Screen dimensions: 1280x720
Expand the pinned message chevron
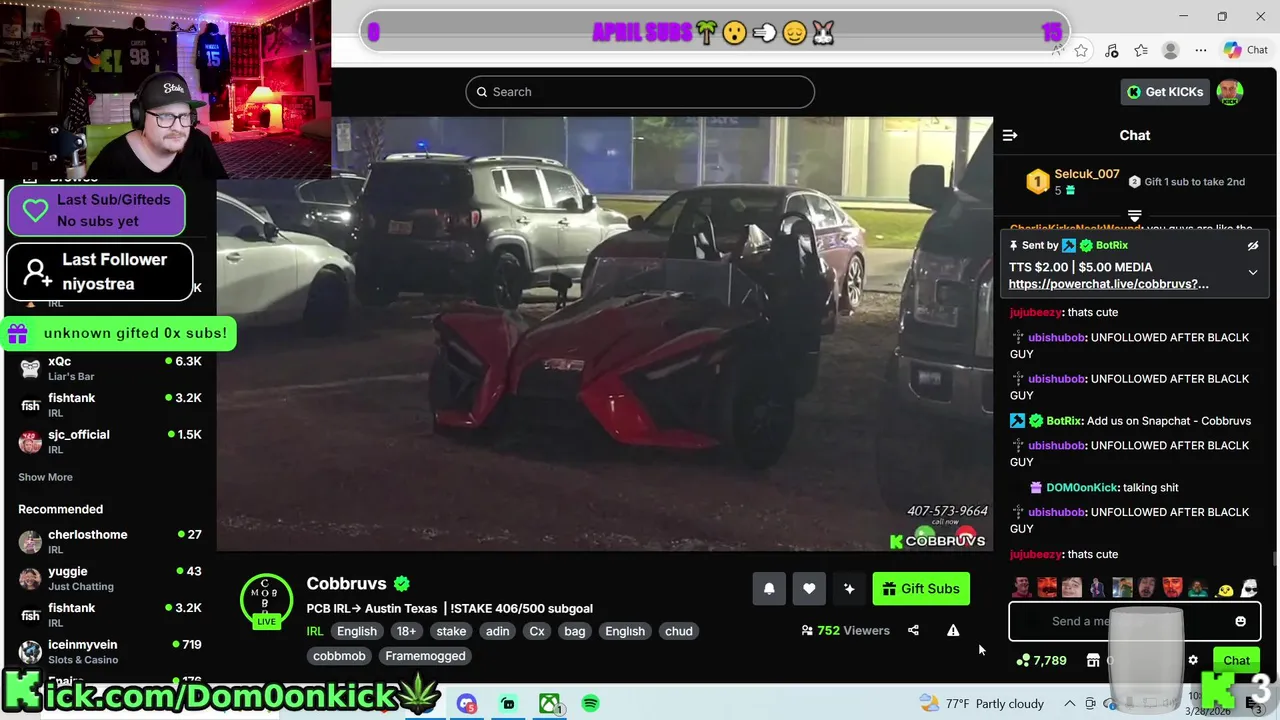coord(1253,272)
